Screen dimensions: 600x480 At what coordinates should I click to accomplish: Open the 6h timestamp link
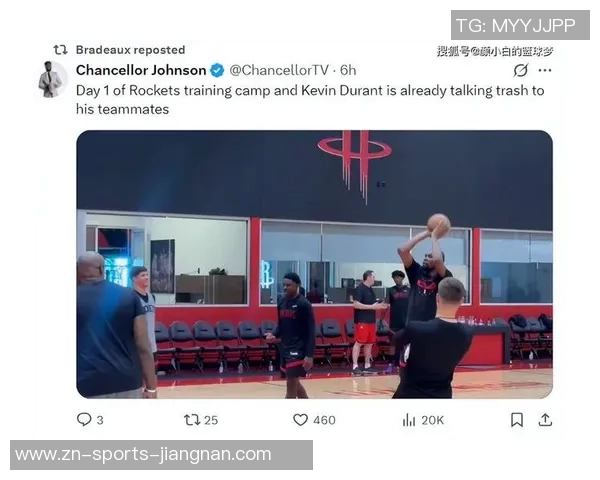pos(348,70)
